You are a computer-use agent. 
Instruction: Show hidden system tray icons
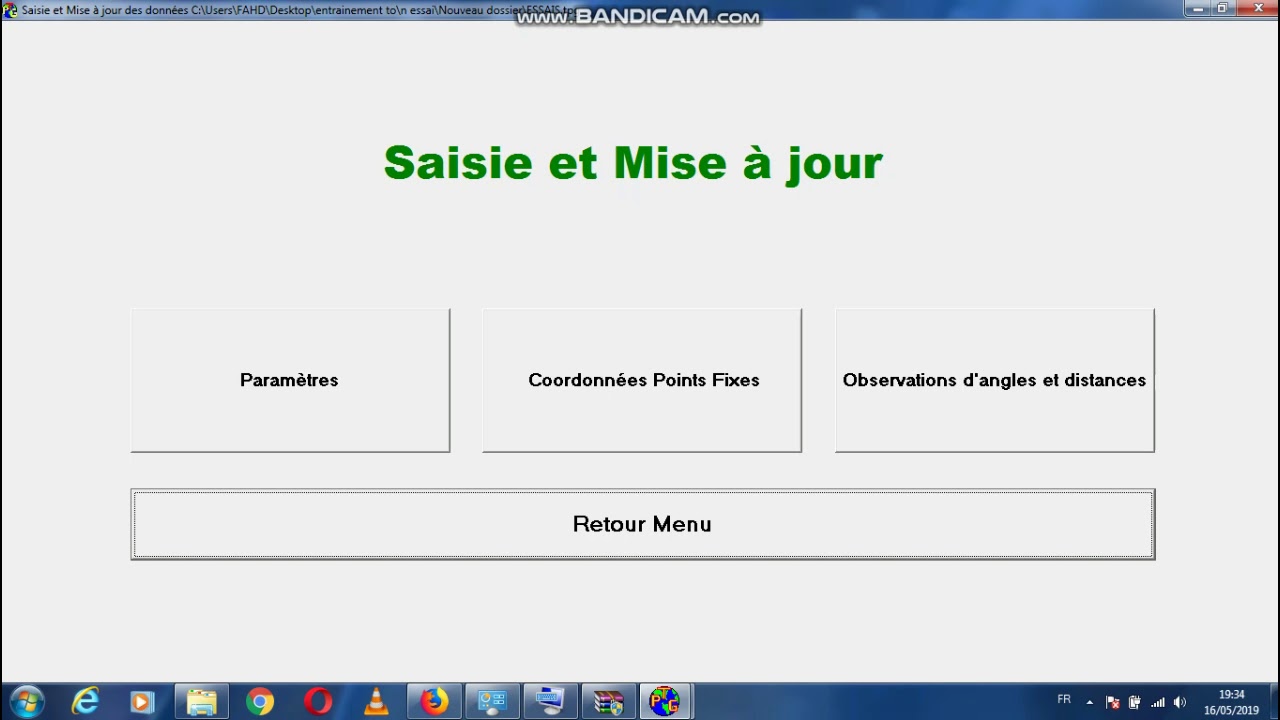tap(1090, 702)
